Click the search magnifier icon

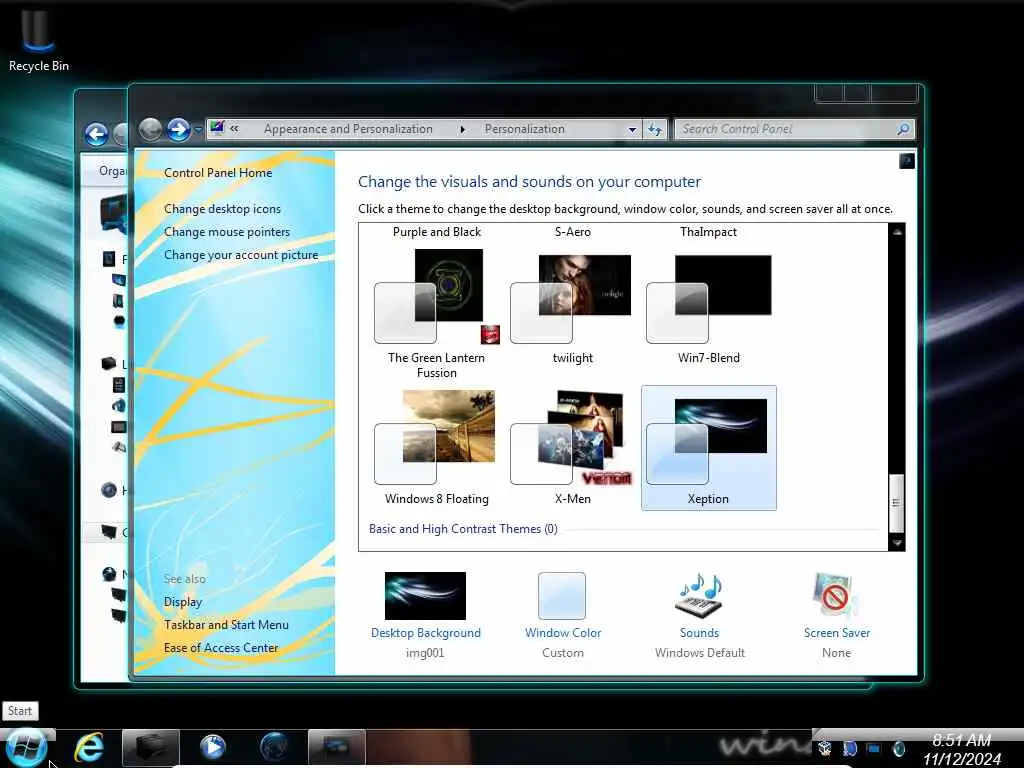[903, 129]
